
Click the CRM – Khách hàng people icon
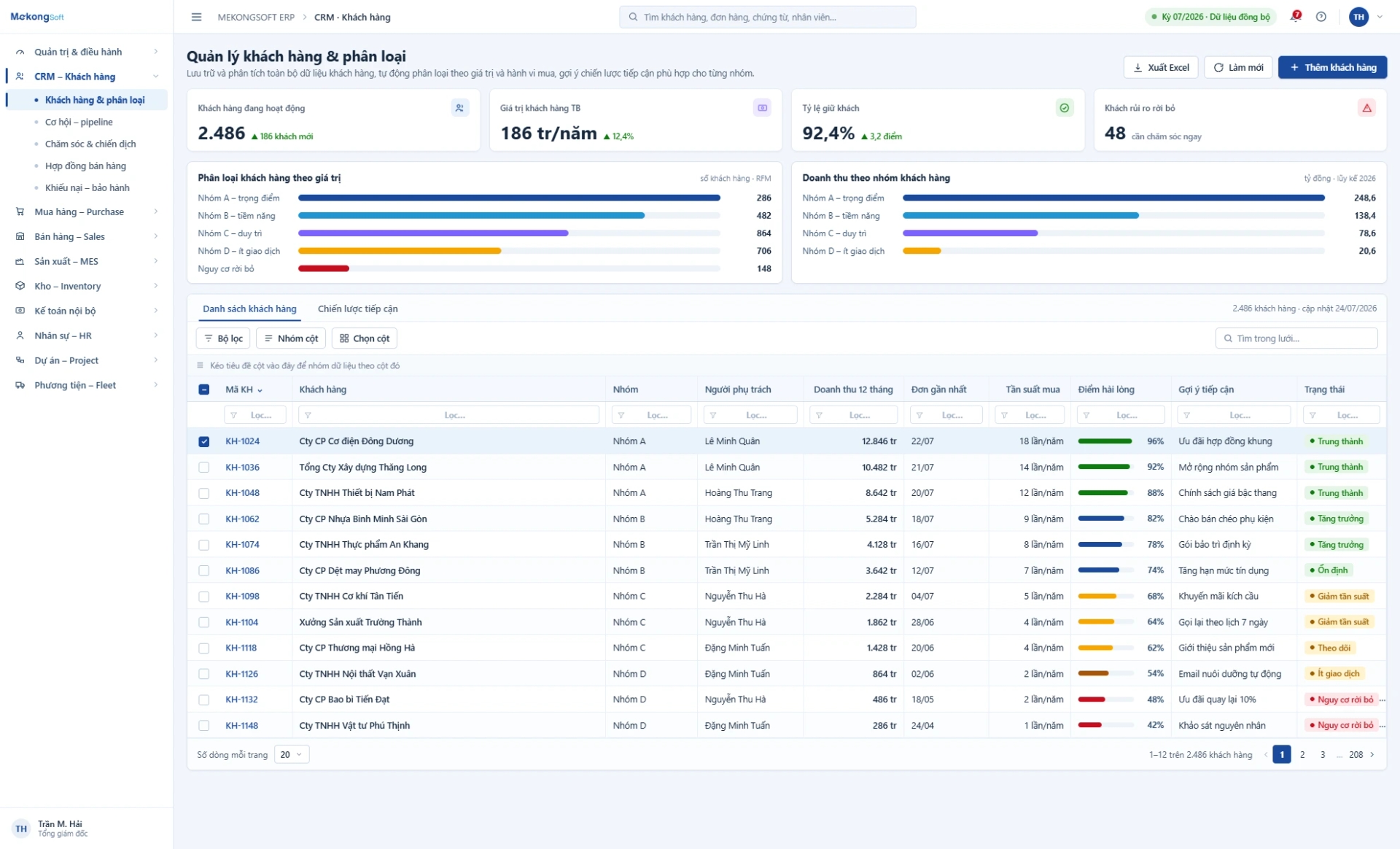tap(20, 76)
